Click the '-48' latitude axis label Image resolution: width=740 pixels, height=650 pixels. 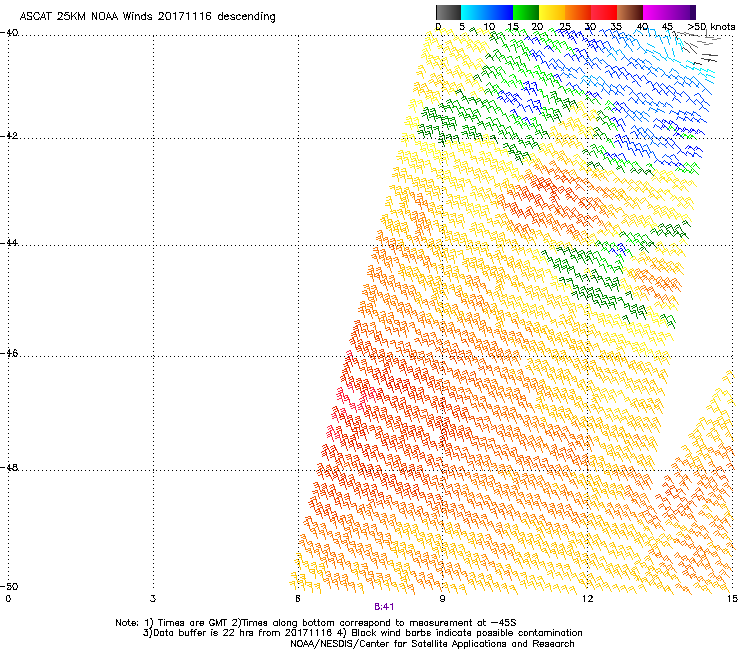click(x=9, y=468)
